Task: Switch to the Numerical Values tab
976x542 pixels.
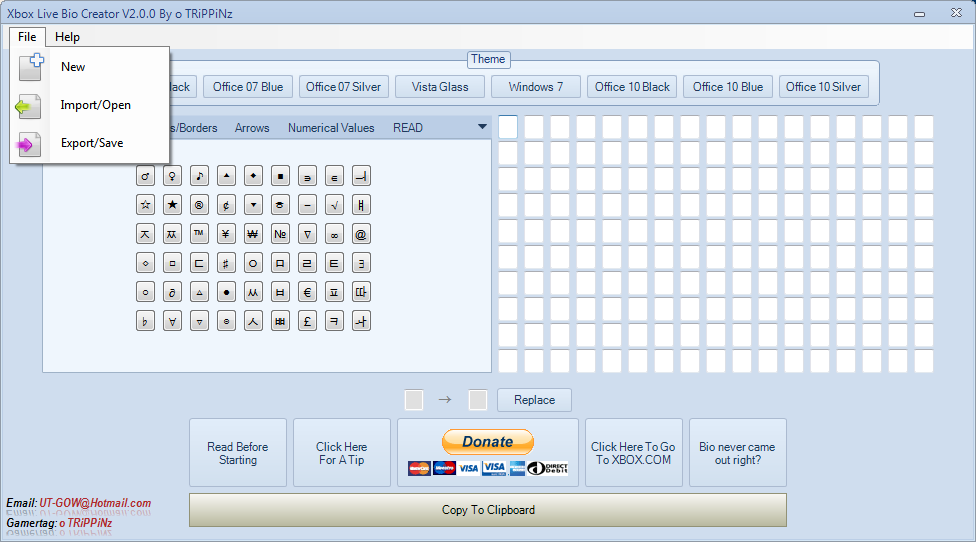Action: pos(331,128)
